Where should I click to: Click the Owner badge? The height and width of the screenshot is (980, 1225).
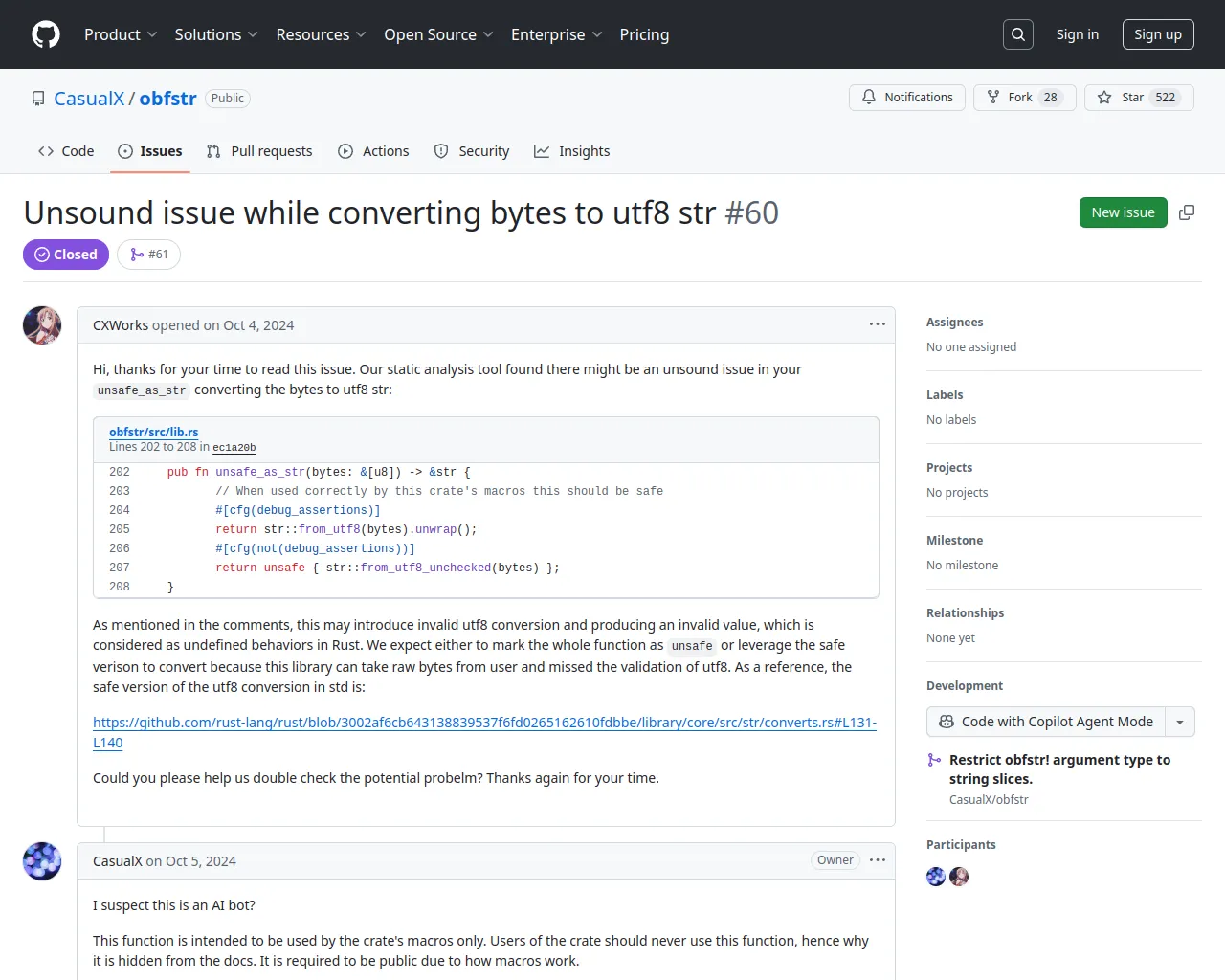tap(835, 860)
